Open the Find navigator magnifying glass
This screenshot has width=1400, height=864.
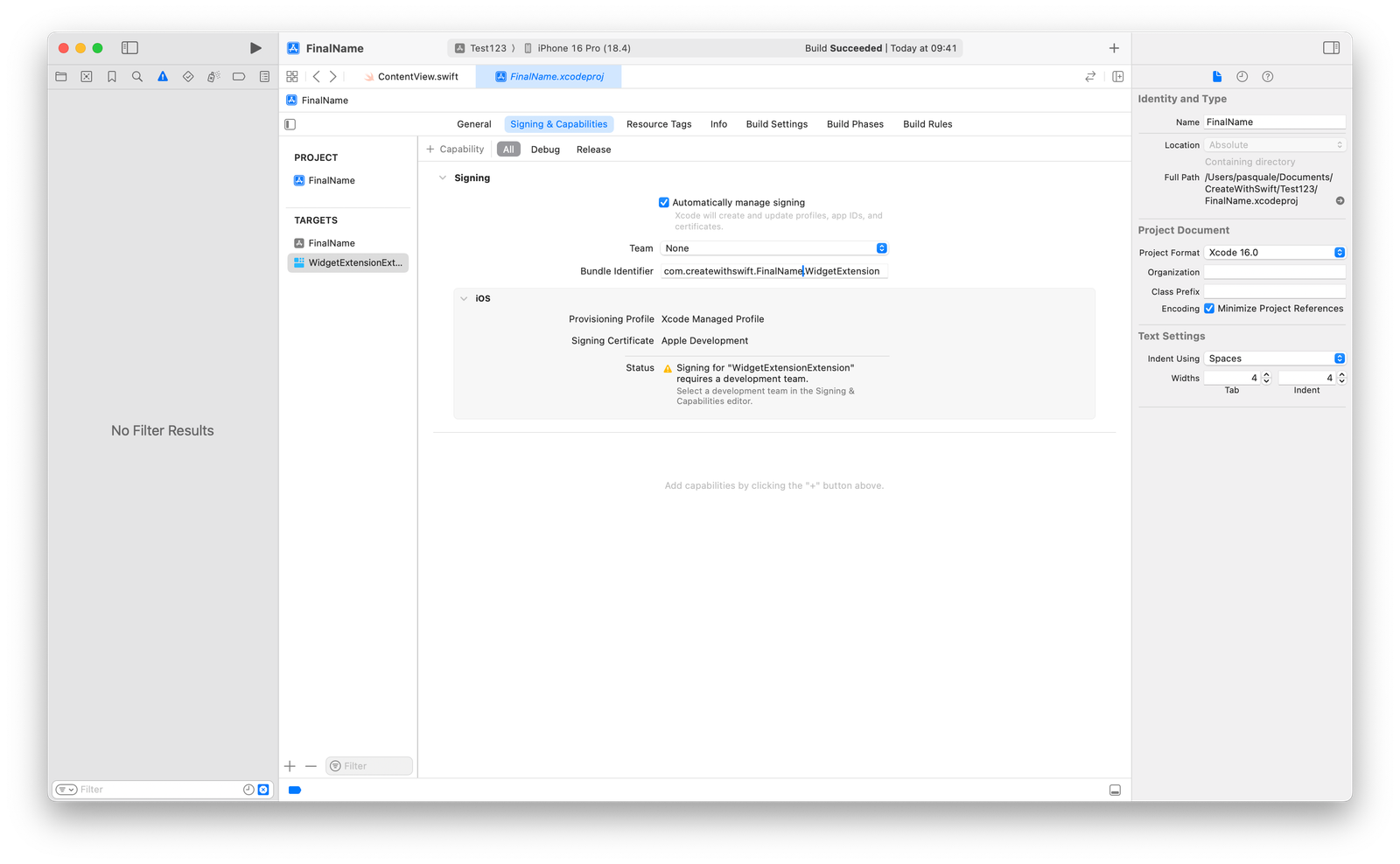136,76
